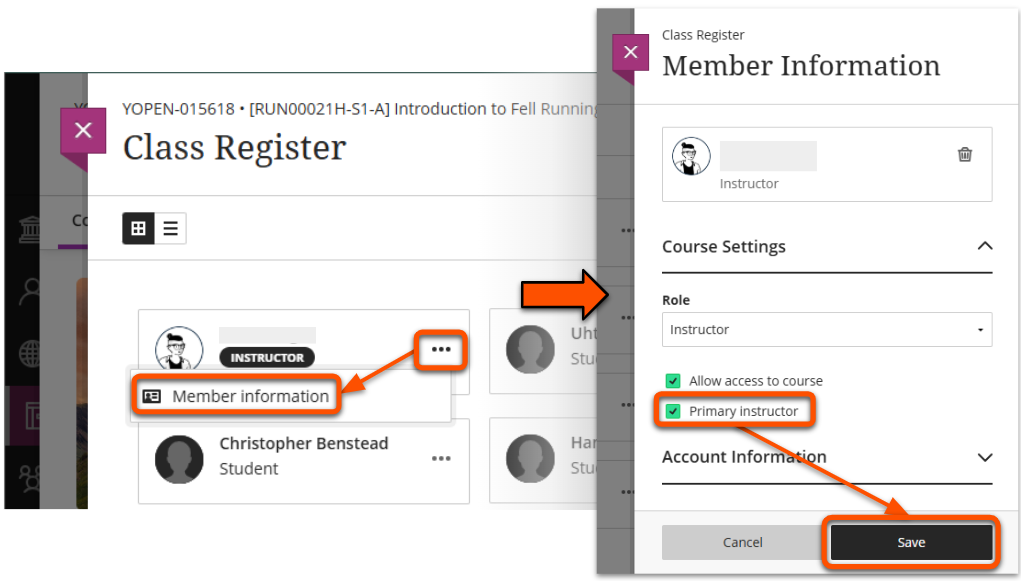Expand the Account Information section

(x=985, y=457)
